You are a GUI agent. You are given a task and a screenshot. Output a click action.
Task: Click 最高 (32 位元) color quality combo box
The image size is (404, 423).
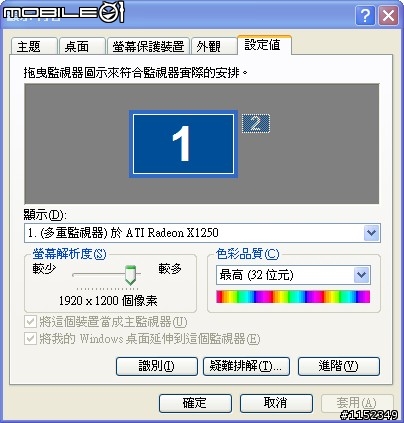coord(293,275)
